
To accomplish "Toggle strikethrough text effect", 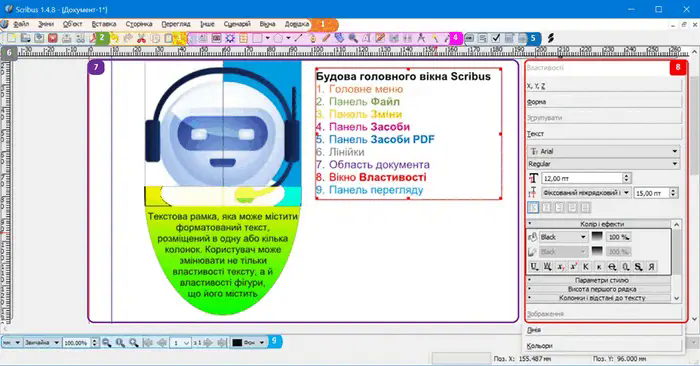I will (x=612, y=266).
